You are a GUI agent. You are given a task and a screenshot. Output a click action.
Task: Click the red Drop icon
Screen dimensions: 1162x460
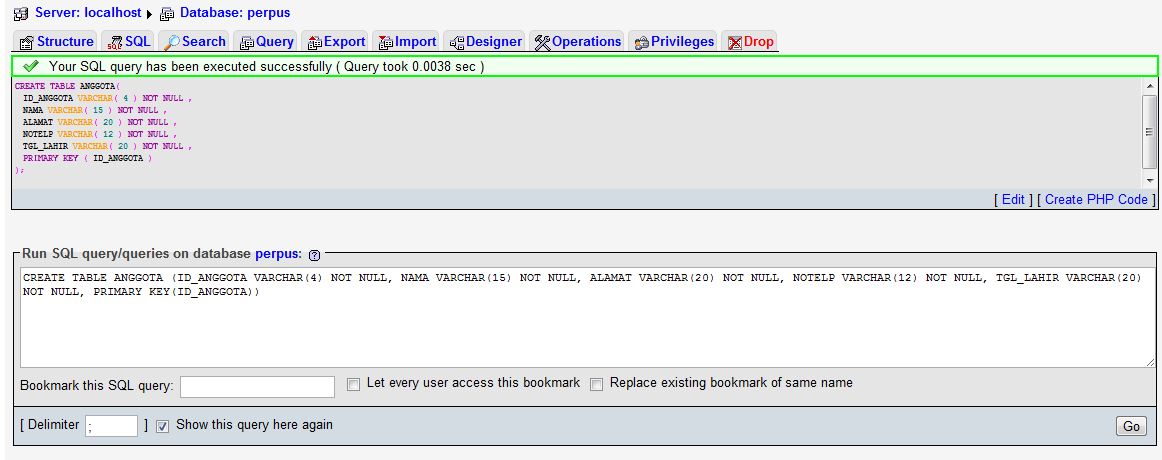[x=734, y=42]
